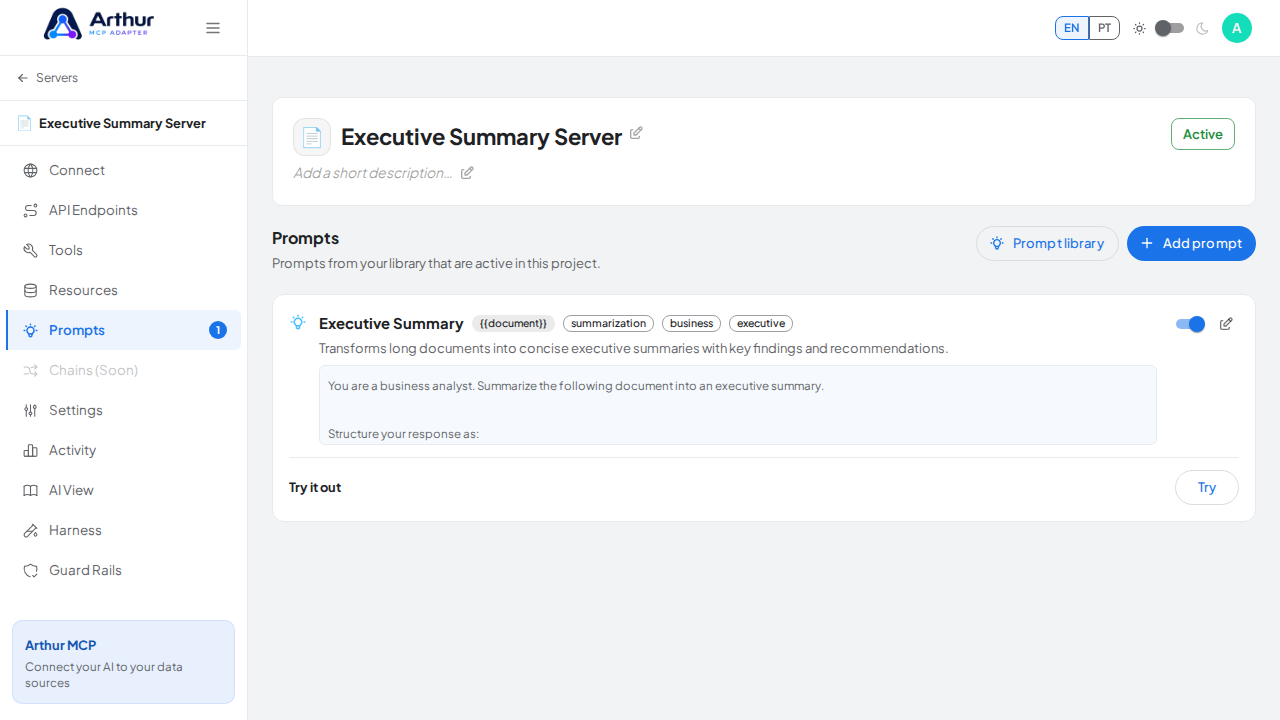1280x720 pixels.
Task: Edit the Executive Summary prompt
Action: click(1226, 324)
